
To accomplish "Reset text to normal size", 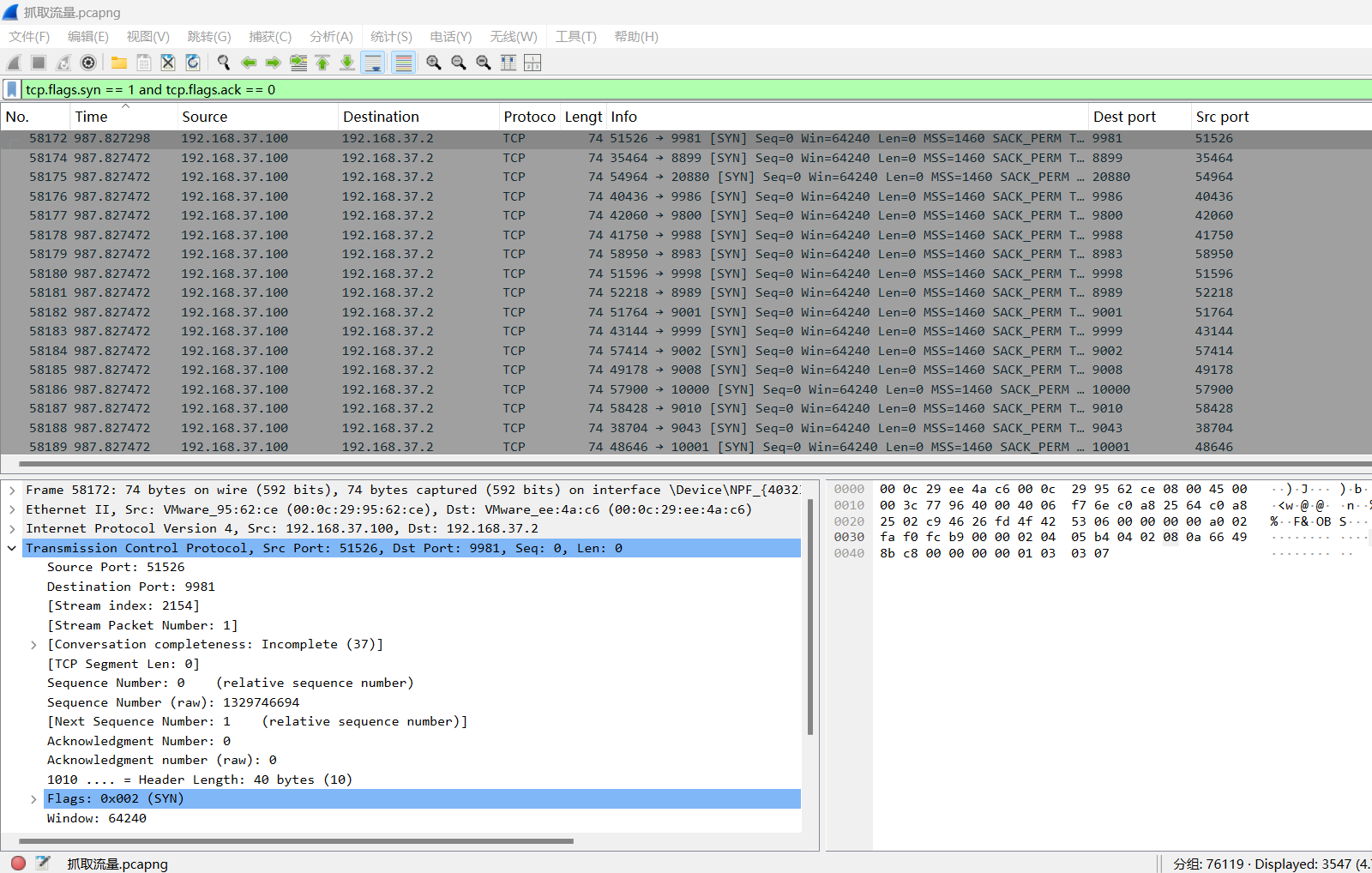I will coord(484,63).
